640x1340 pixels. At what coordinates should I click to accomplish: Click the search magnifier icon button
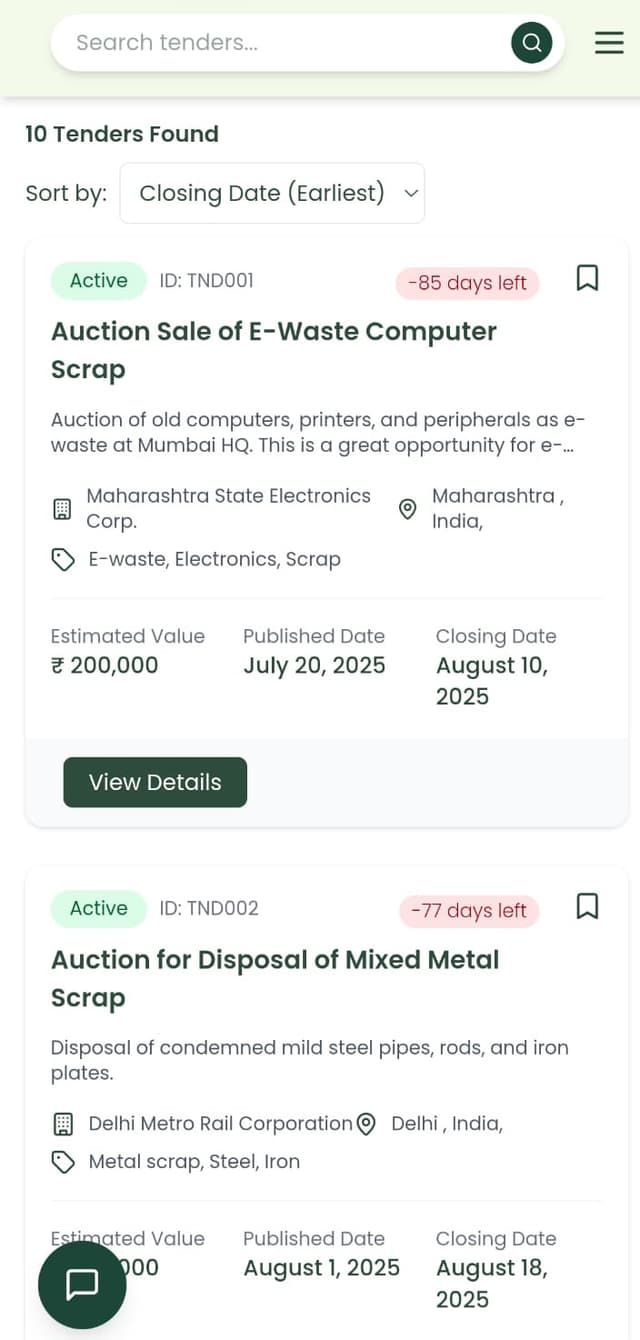(x=531, y=43)
